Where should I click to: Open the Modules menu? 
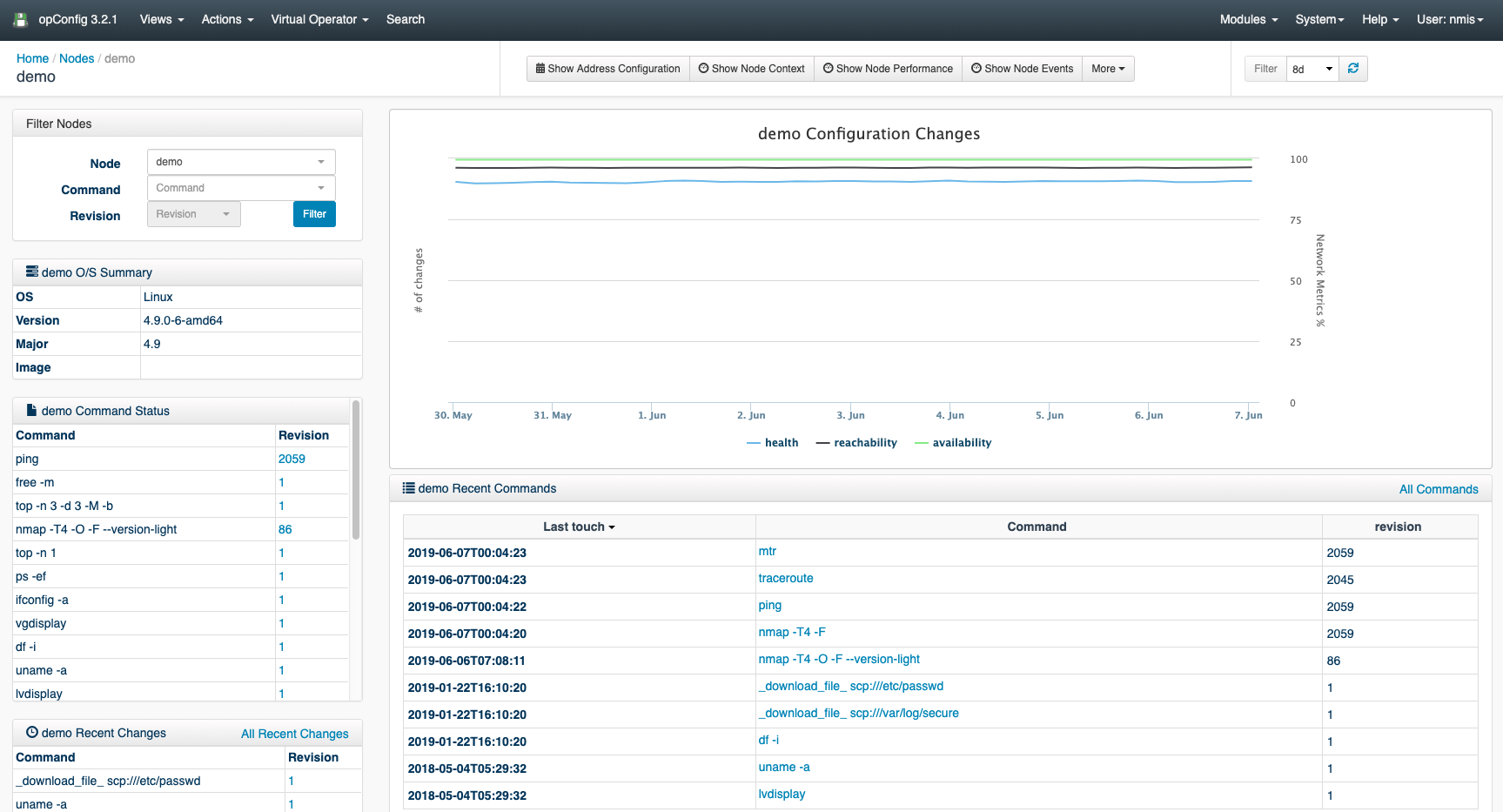pyautogui.click(x=1248, y=19)
